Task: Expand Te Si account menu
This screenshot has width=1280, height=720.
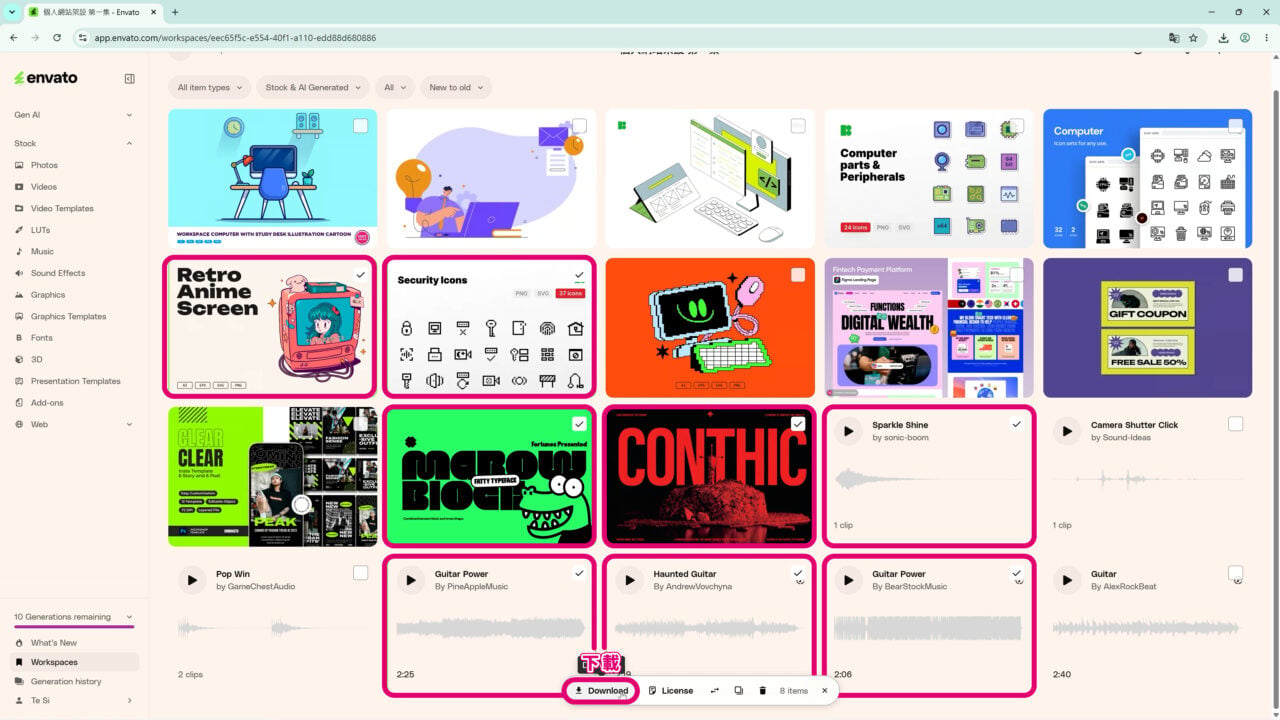Action: point(72,701)
